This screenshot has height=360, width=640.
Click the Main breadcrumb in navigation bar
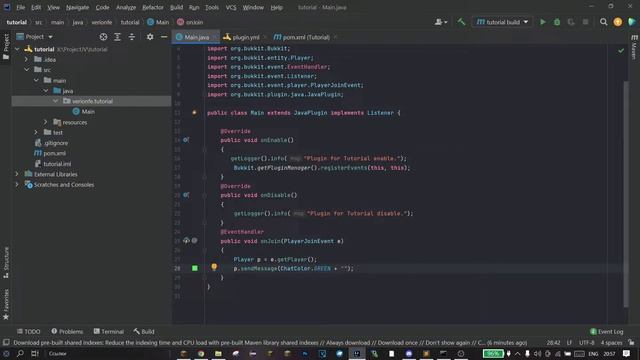coord(158,22)
